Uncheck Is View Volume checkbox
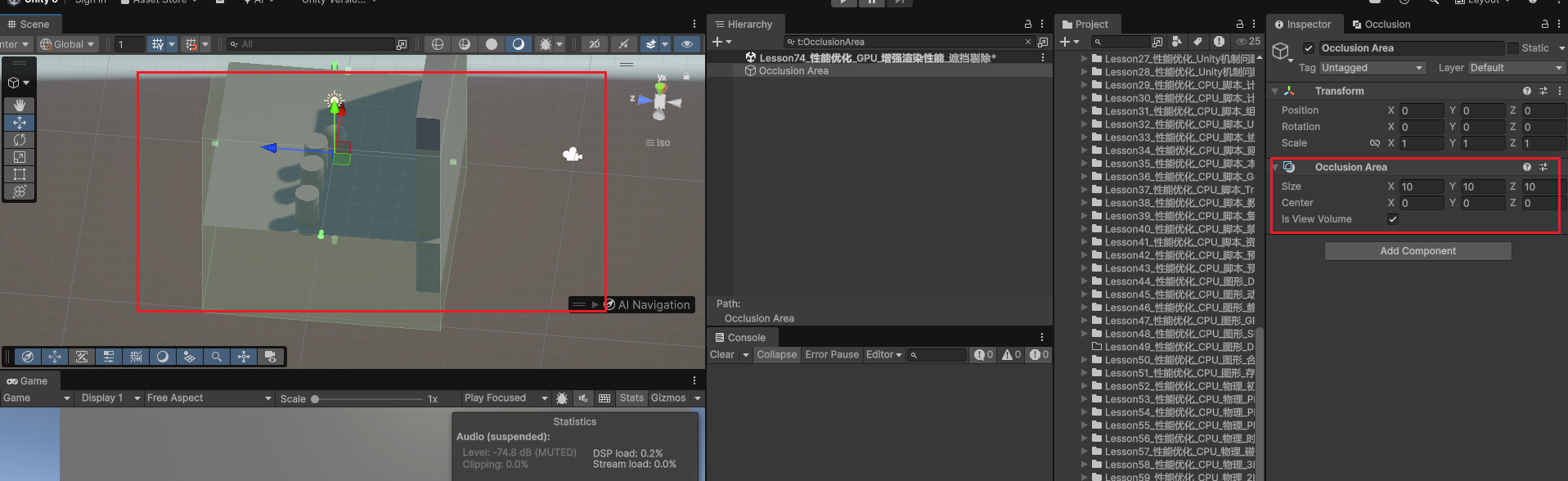Screen dimensions: 1568x481 1393,219
